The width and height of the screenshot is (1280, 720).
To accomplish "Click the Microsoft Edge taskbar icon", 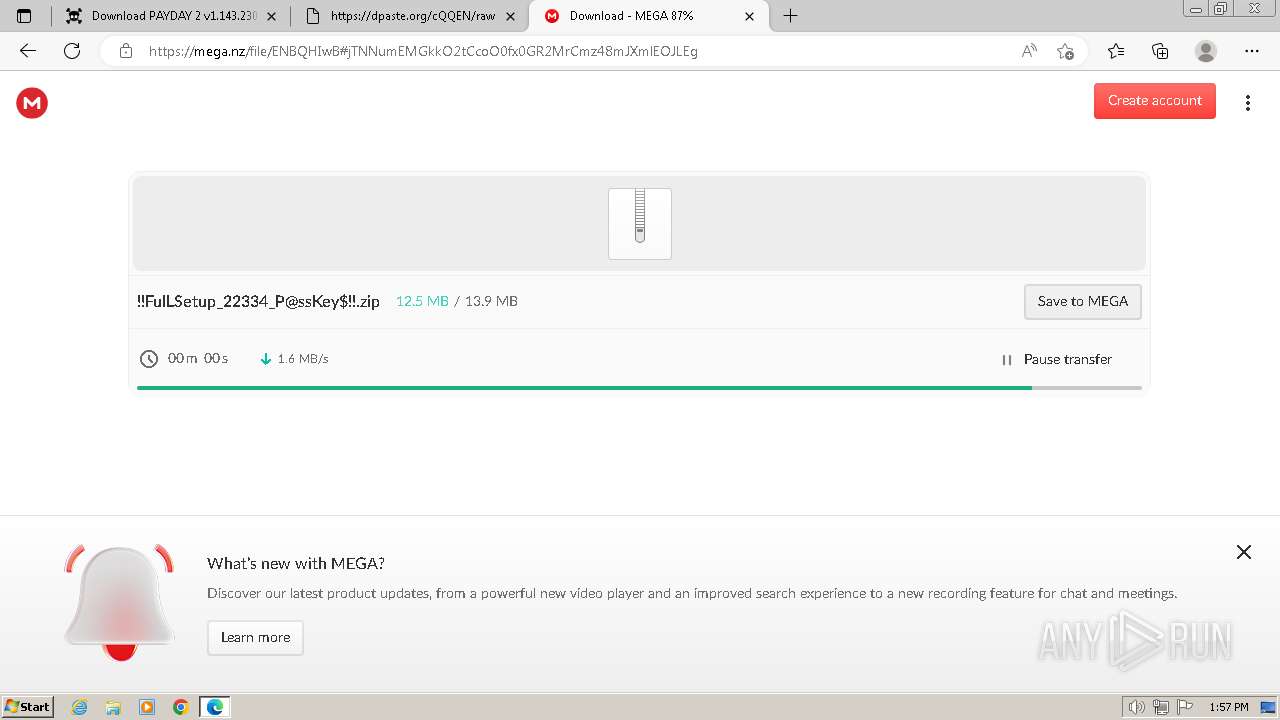I will pos(215,707).
